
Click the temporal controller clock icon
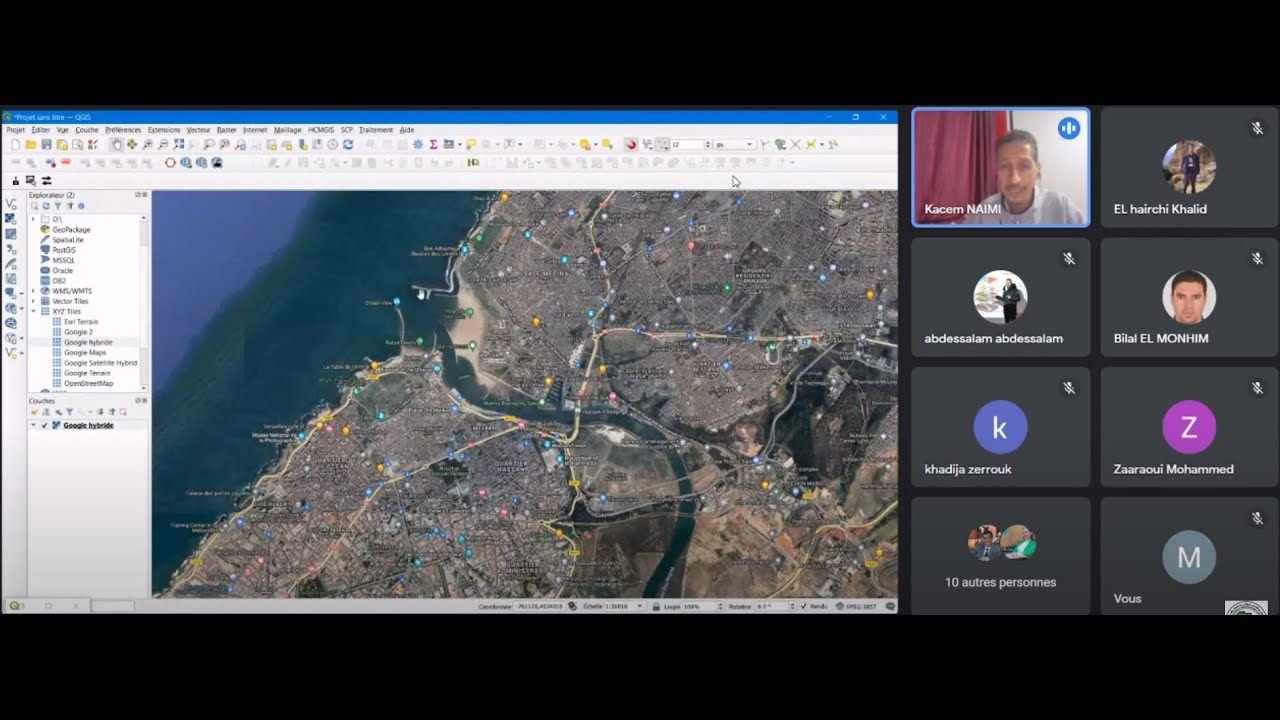[x=333, y=145]
